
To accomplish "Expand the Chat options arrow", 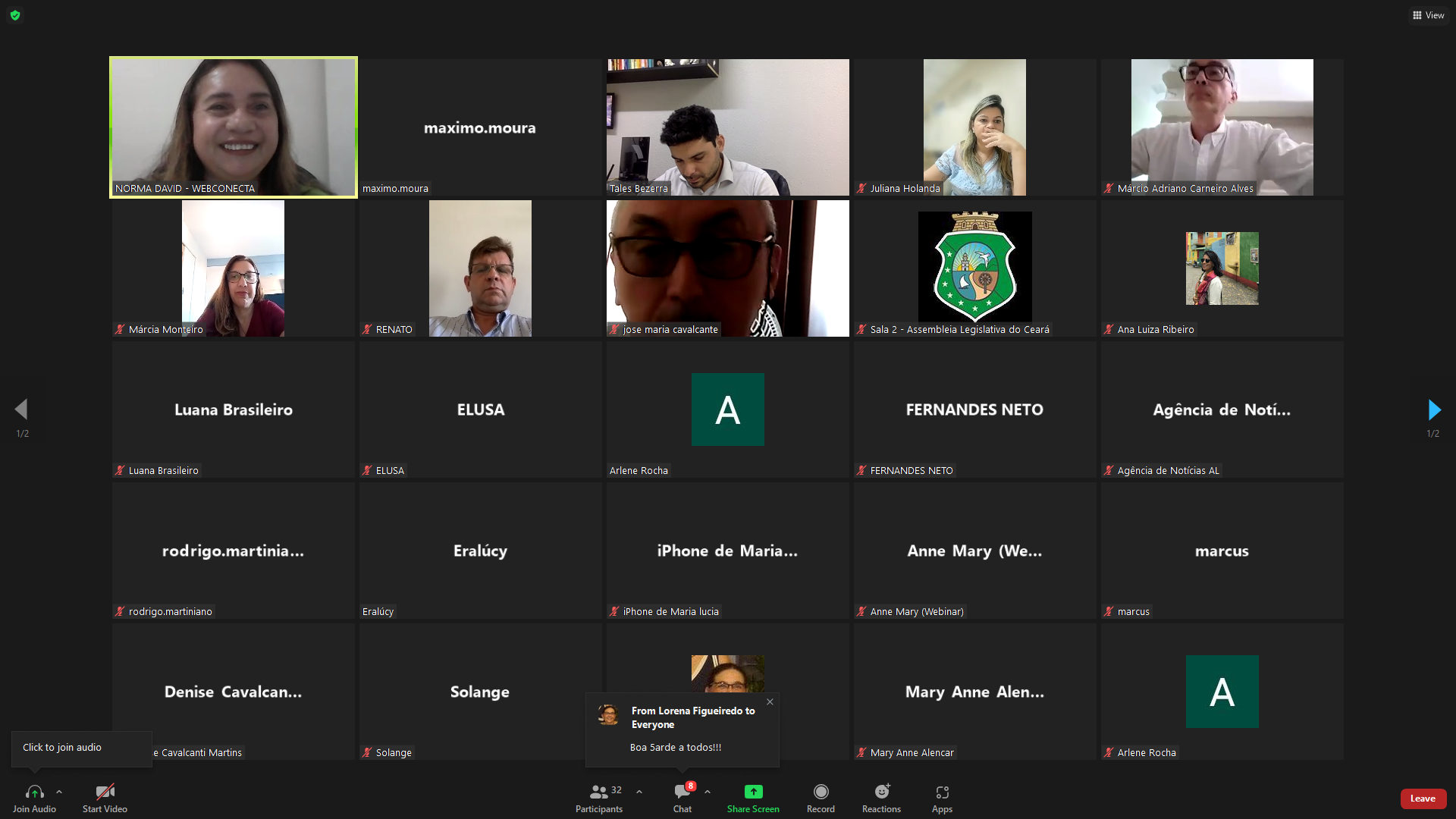I will [708, 792].
